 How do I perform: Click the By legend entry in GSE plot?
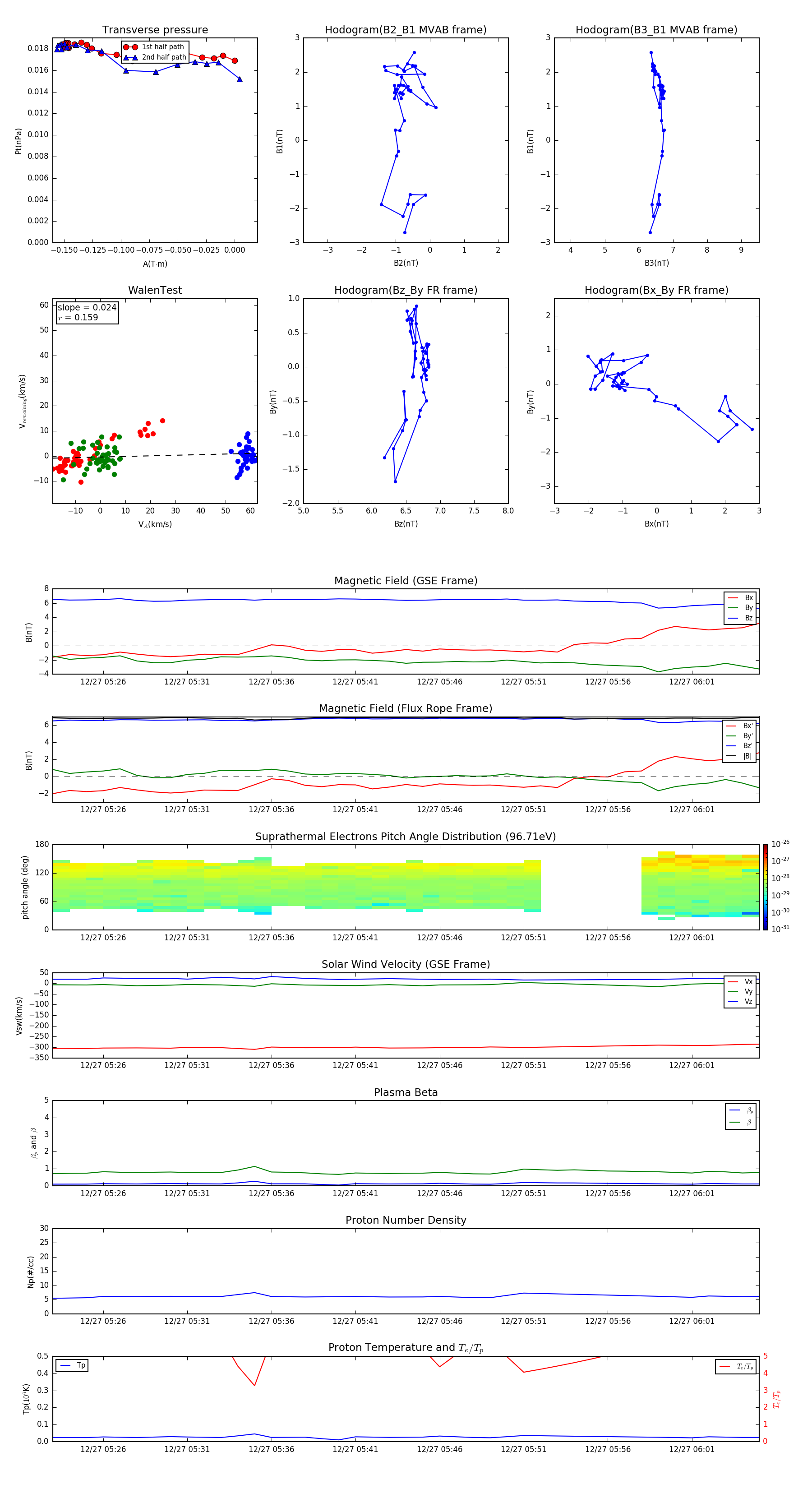[740, 607]
